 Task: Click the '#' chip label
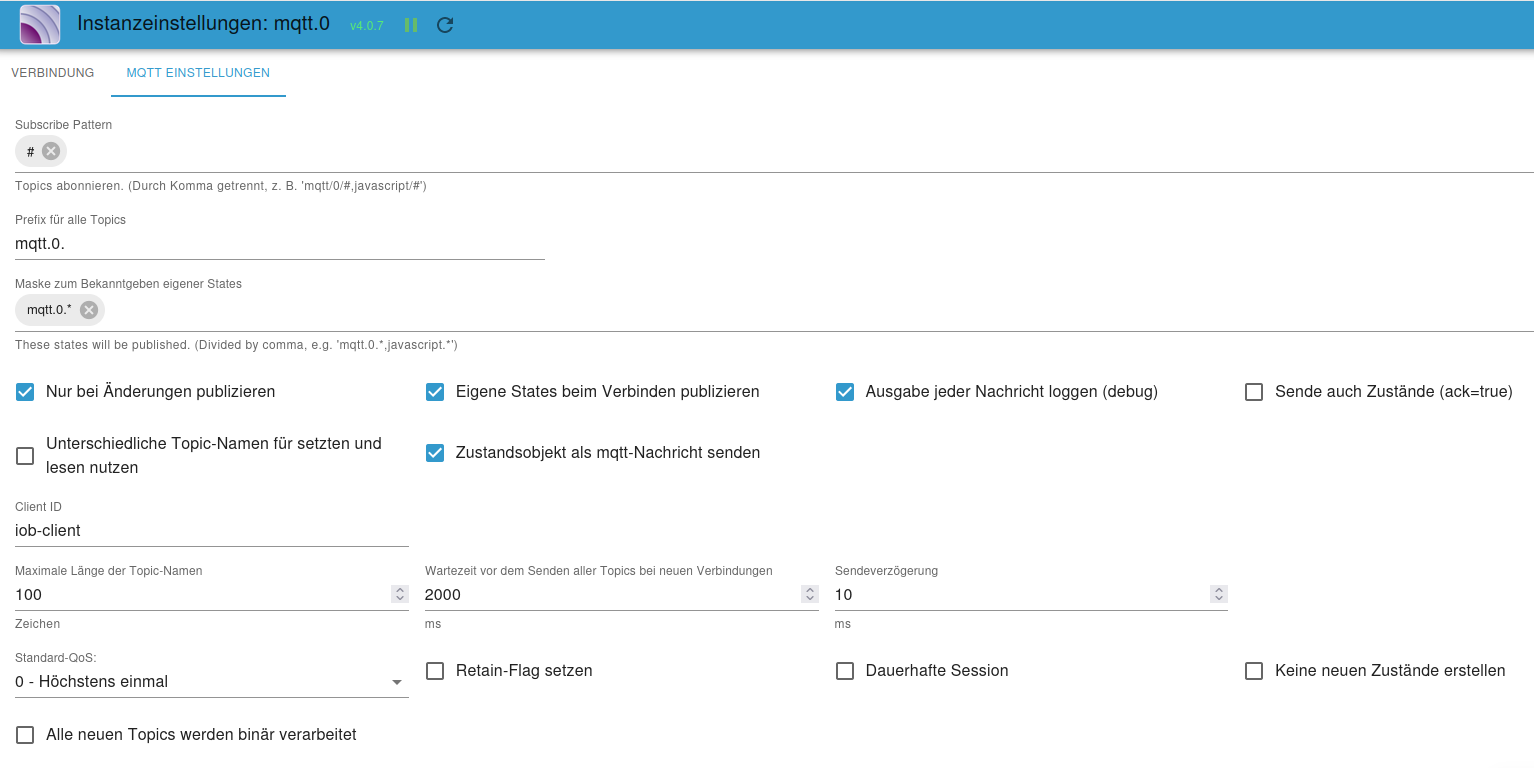31,151
